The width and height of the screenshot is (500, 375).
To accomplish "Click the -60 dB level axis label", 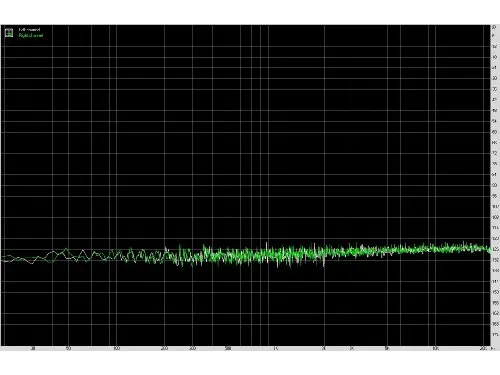I will coord(495,132).
